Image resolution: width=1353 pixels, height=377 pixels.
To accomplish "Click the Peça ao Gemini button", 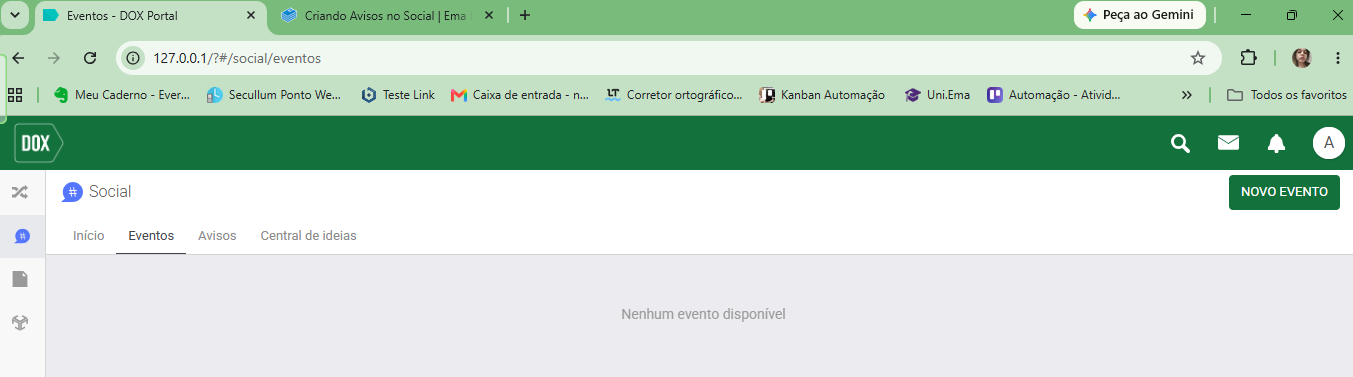I will [x=1140, y=15].
